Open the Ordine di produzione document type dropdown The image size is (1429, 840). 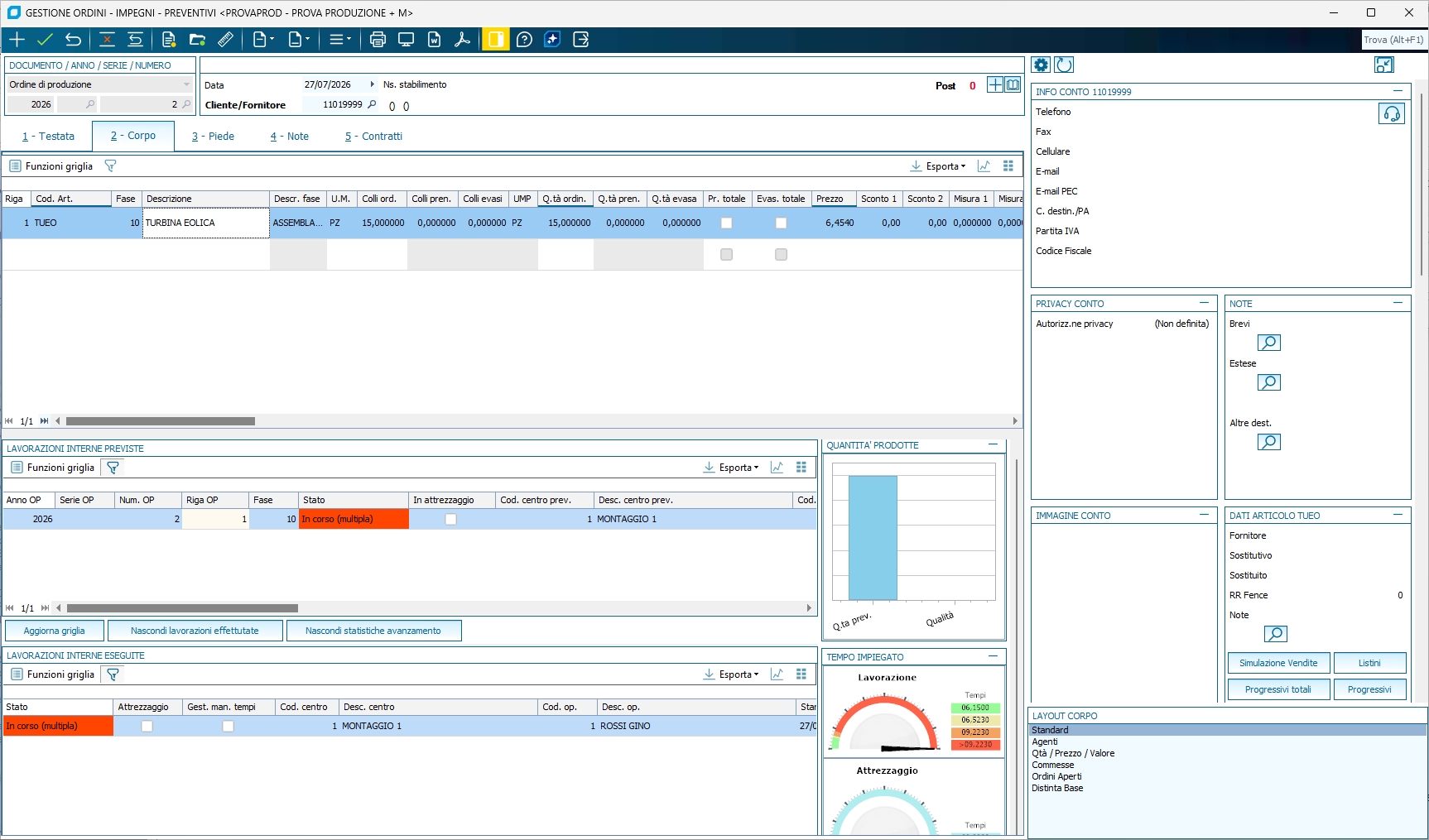point(186,84)
